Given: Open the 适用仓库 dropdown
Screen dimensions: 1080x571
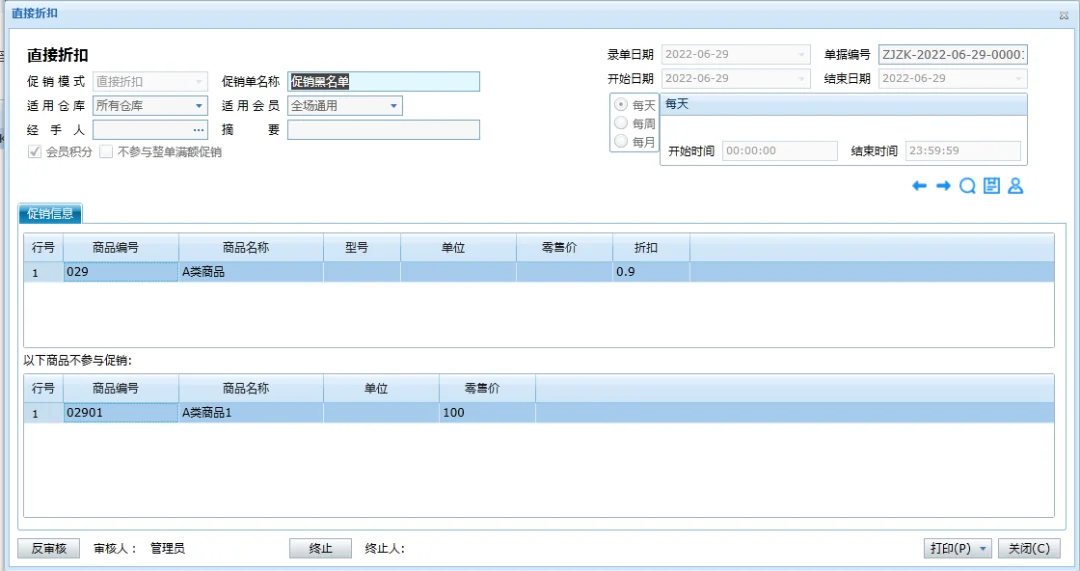Looking at the screenshot, I should point(198,105).
